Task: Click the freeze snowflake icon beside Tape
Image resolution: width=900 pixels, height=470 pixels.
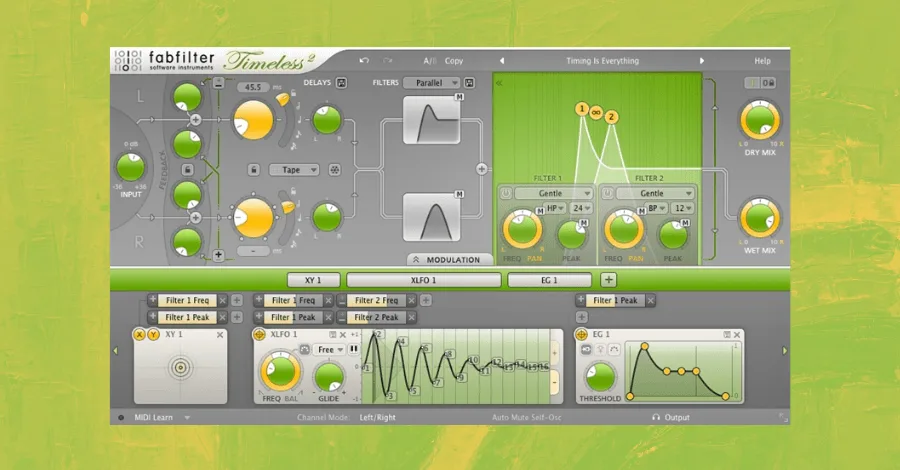Action: pyautogui.click(x=334, y=170)
